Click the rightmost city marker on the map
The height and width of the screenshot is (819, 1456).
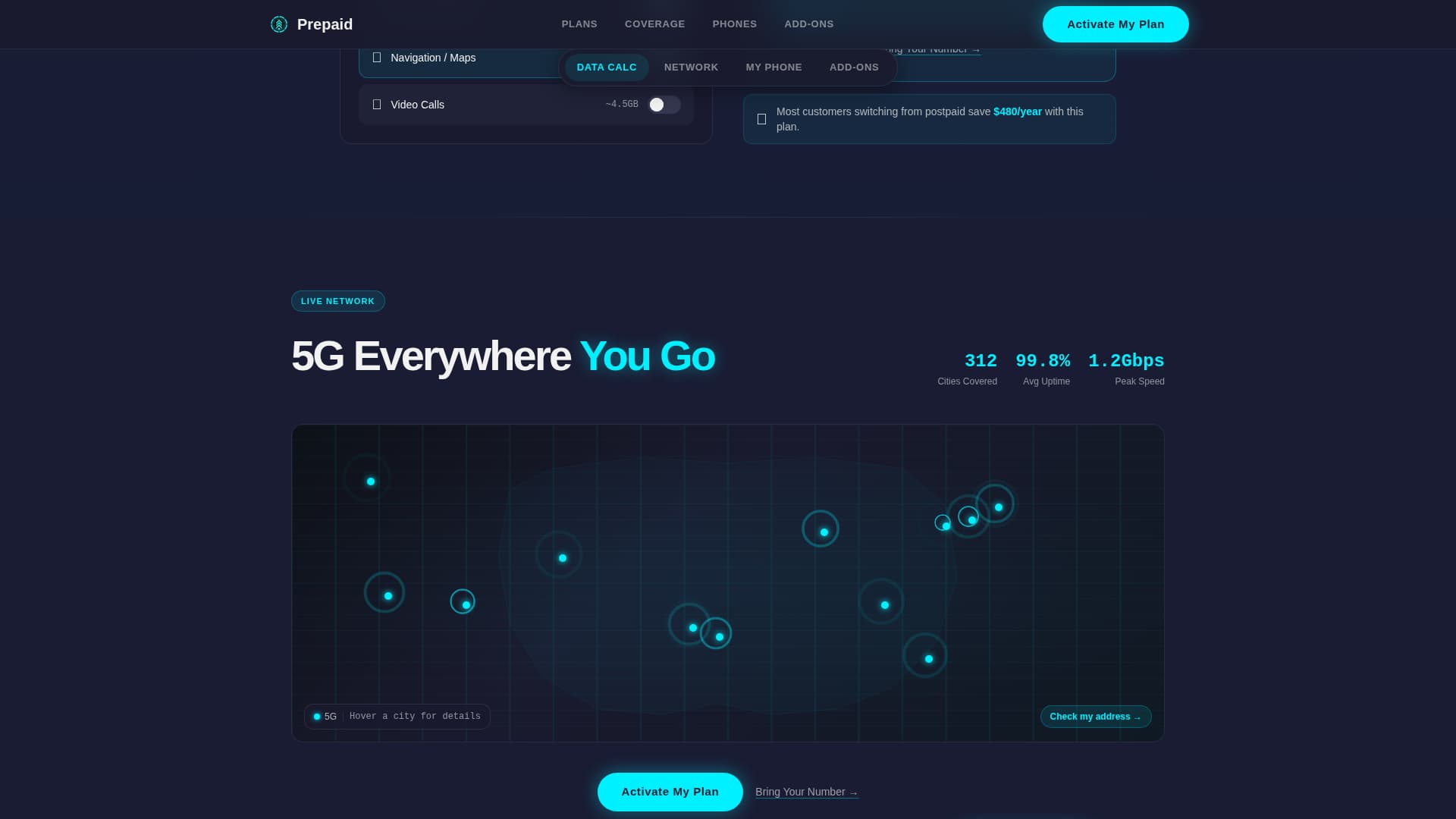pos(998,507)
